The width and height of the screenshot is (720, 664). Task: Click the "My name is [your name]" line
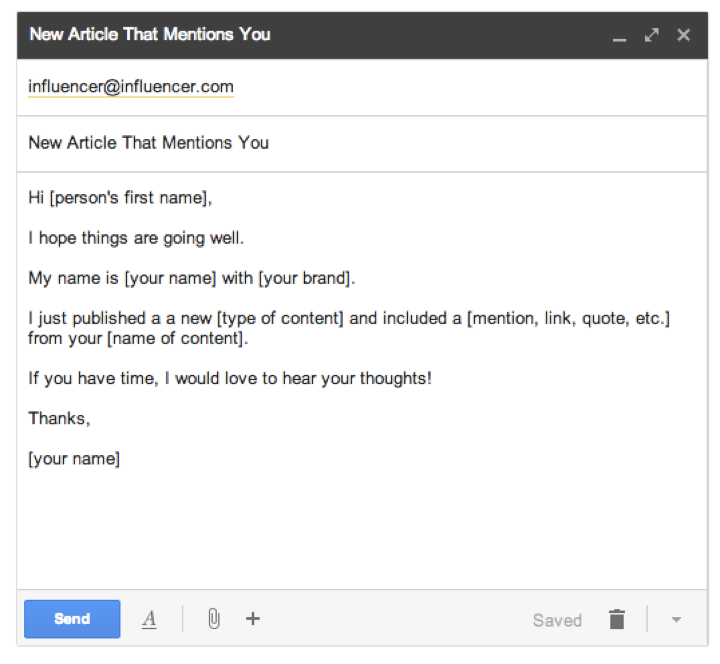[192, 278]
